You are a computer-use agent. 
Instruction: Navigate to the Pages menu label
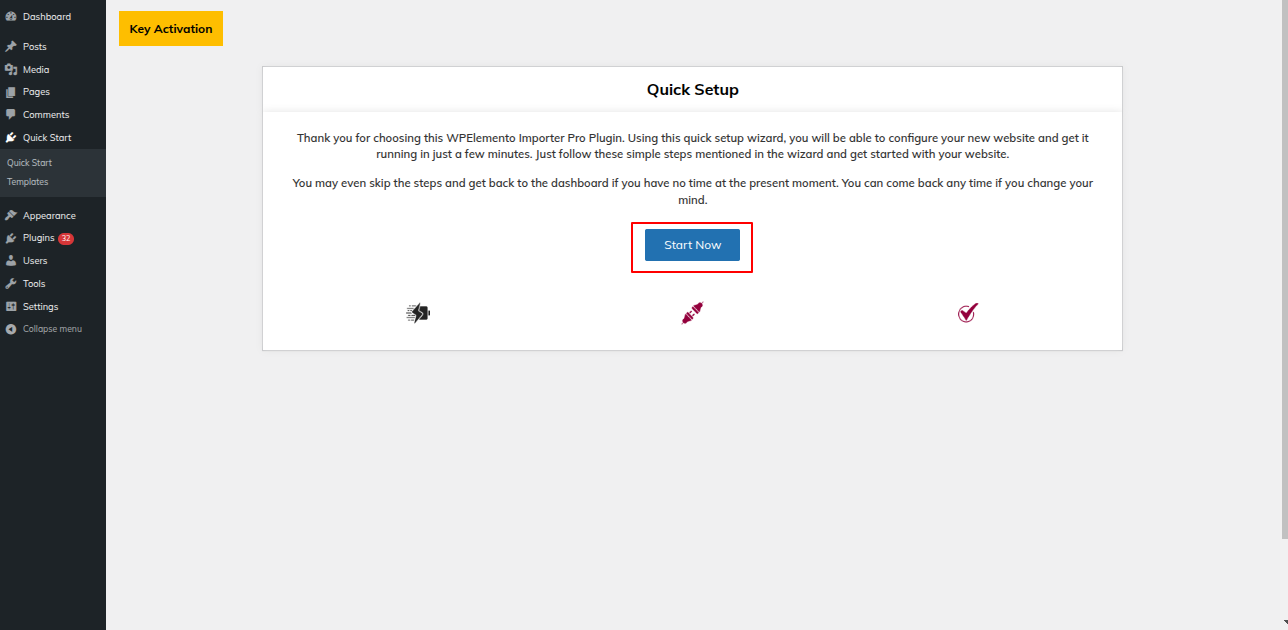point(36,92)
